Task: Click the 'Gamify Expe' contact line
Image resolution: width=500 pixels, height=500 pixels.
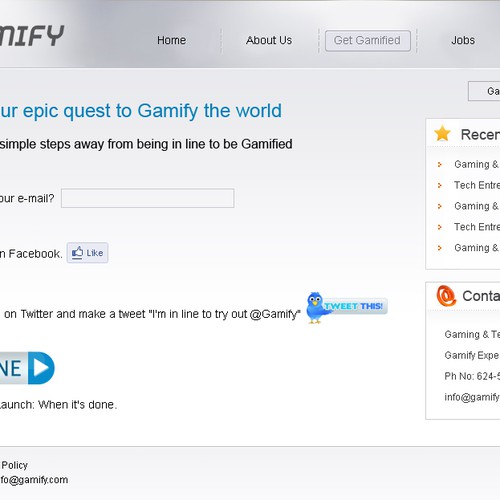Action: pos(472,355)
